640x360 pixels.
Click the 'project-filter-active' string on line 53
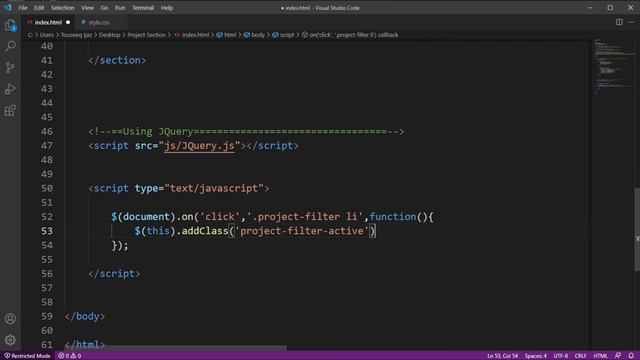(x=302, y=231)
